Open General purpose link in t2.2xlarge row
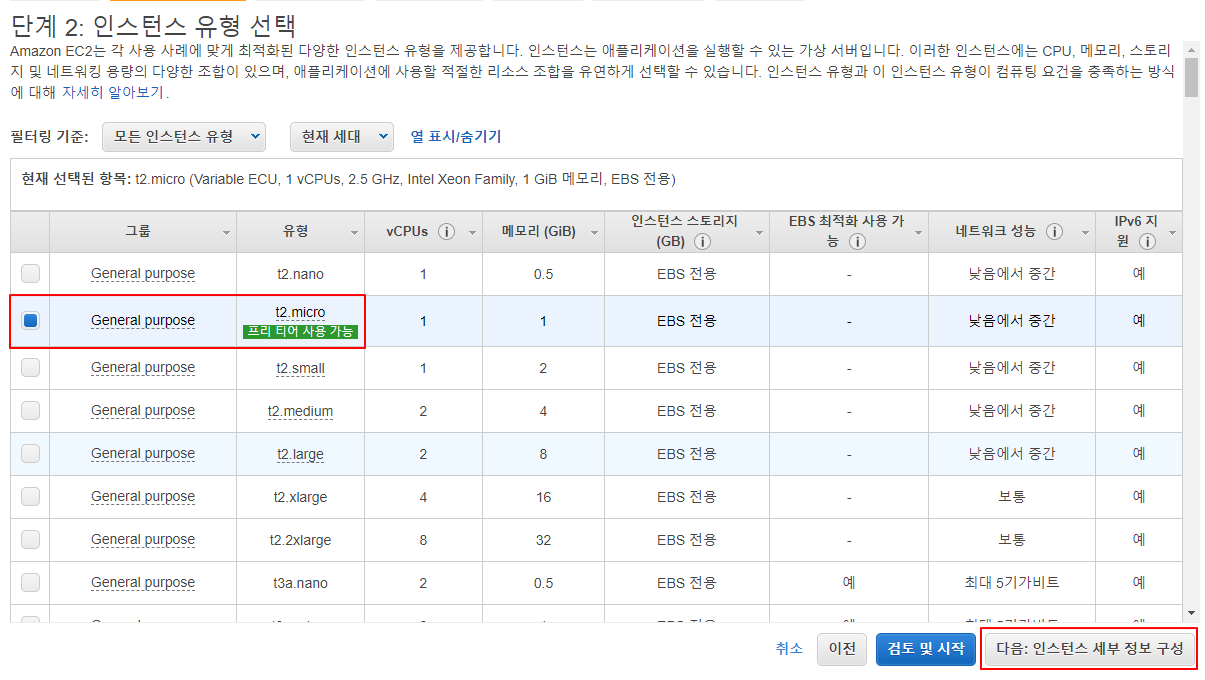Screen dimensions: 1205x680 tap(143, 539)
